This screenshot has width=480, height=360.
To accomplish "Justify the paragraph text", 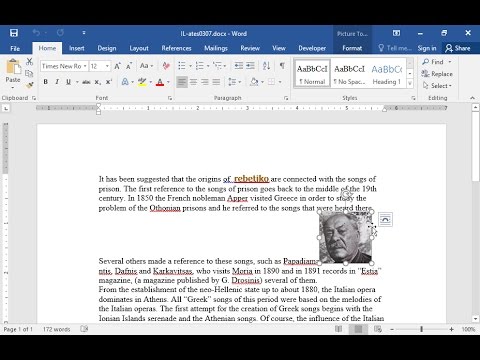I will click(x=216, y=82).
